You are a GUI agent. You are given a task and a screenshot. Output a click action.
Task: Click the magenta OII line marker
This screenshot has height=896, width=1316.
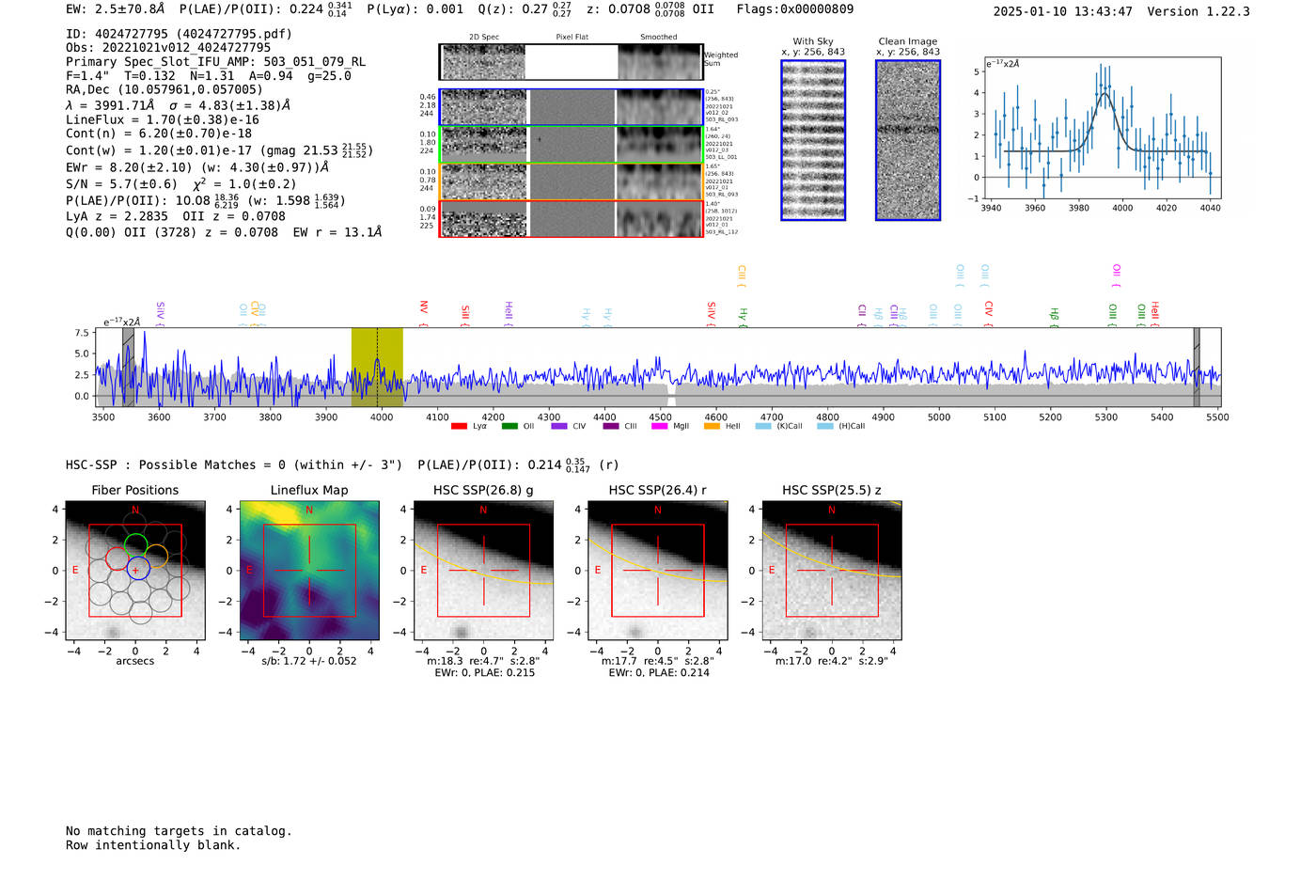pyautogui.click(x=1116, y=275)
